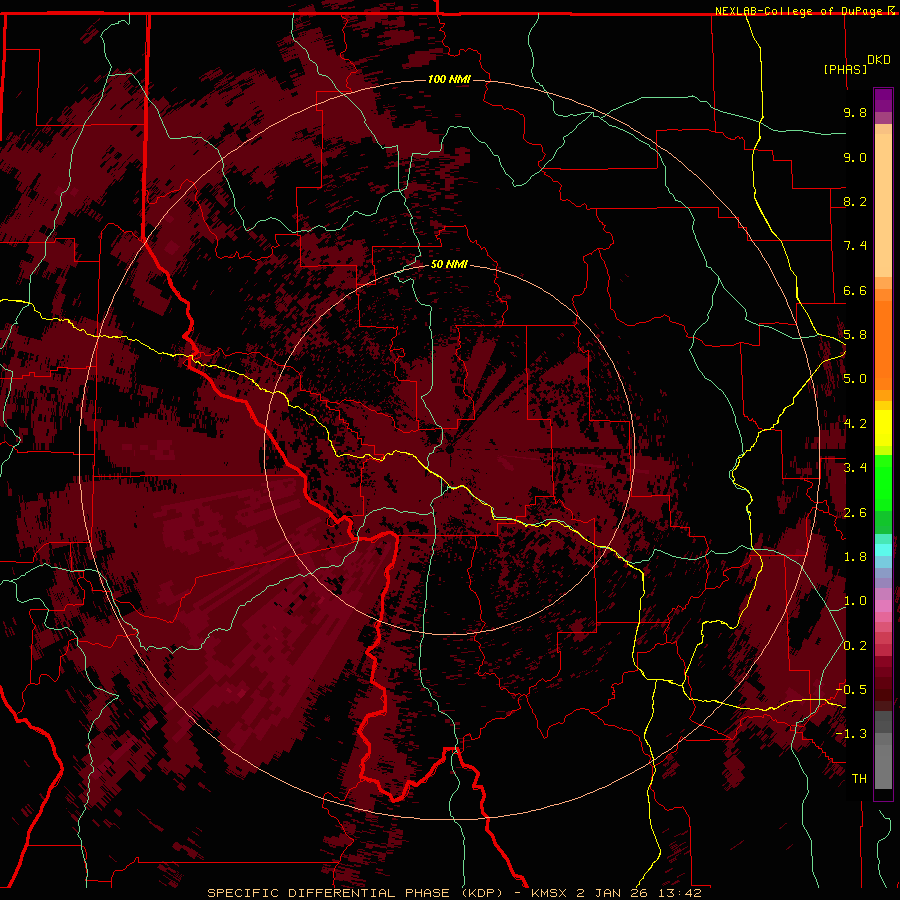Image resolution: width=900 pixels, height=900 pixels.
Task: Click the radar site dot at the rings' center
Action: coord(449,449)
